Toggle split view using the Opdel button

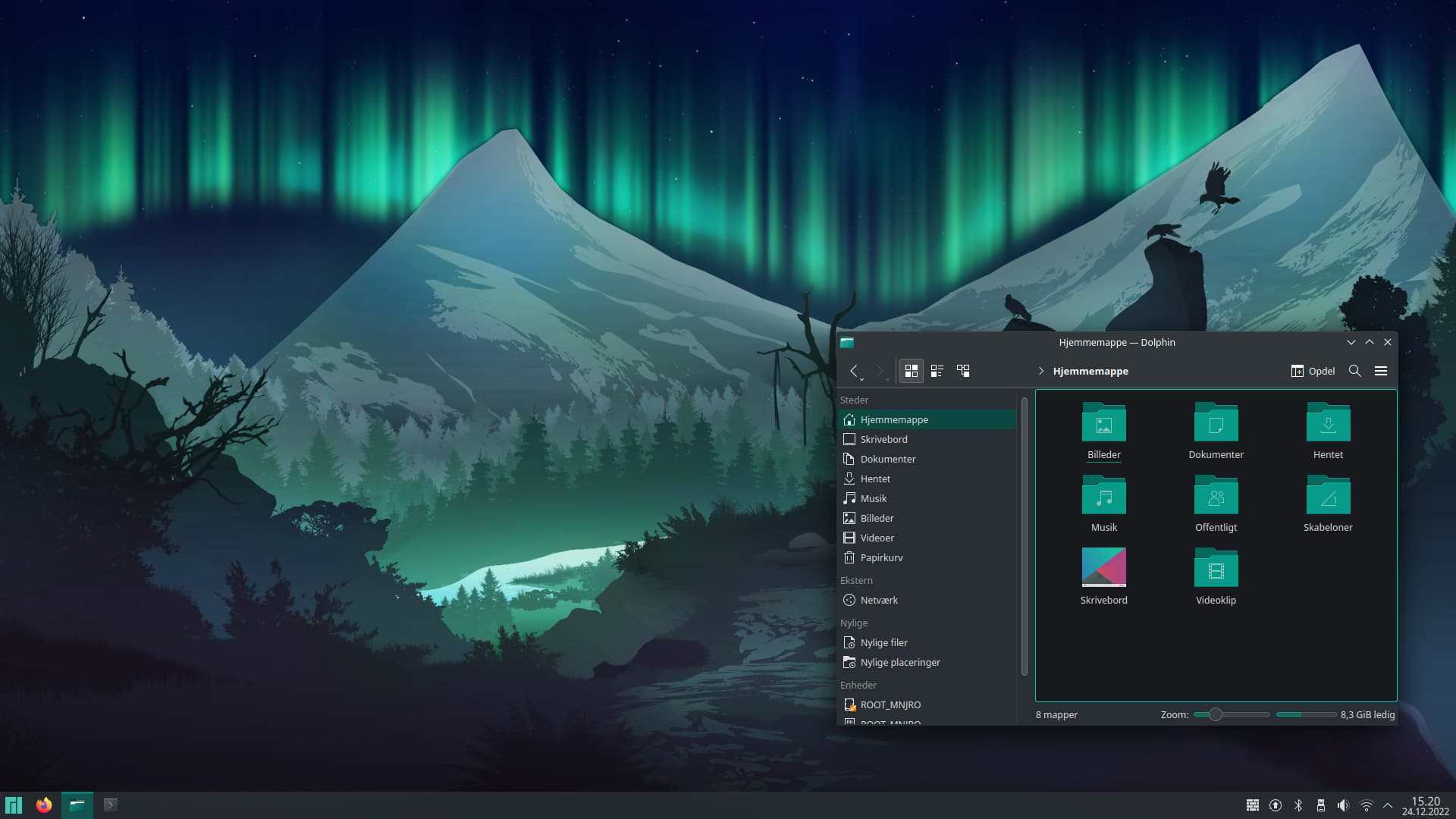[1314, 372]
